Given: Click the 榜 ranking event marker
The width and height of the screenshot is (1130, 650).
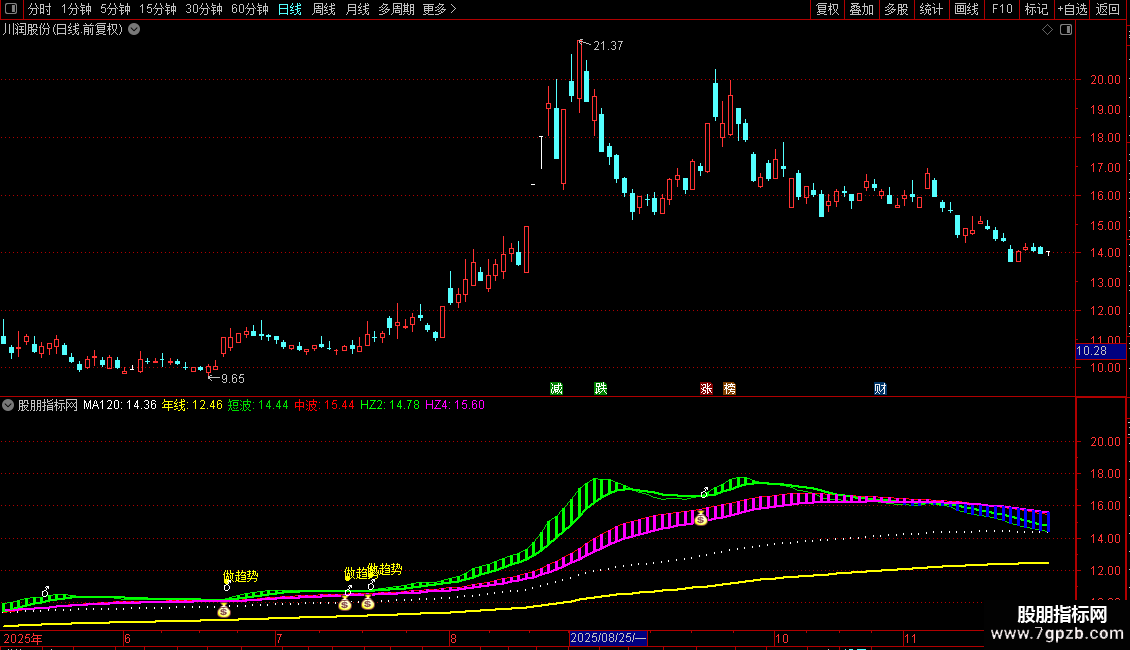Looking at the screenshot, I should coord(729,388).
